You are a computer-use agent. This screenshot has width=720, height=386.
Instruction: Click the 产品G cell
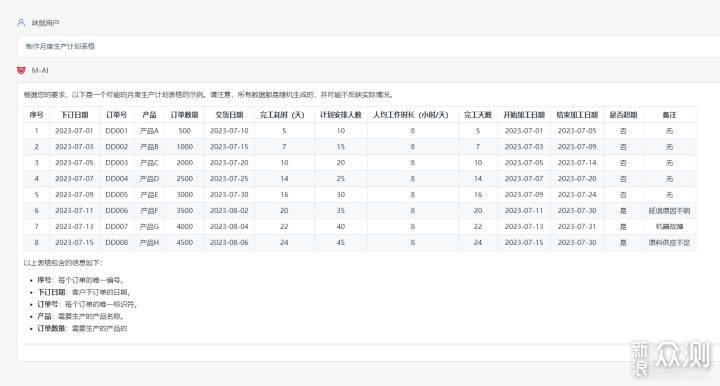[149, 226]
